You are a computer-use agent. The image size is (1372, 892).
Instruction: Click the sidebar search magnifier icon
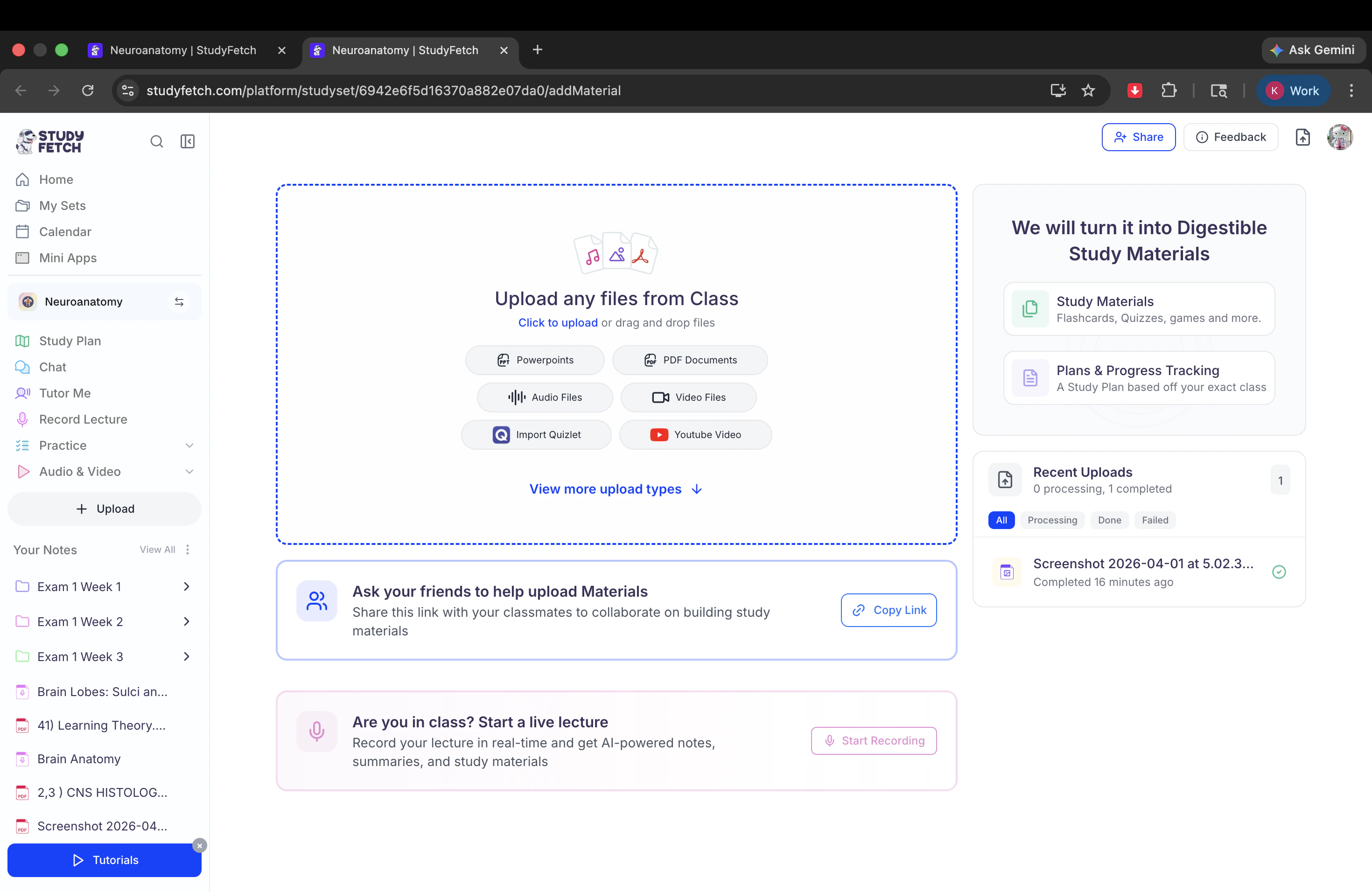pyautogui.click(x=156, y=141)
